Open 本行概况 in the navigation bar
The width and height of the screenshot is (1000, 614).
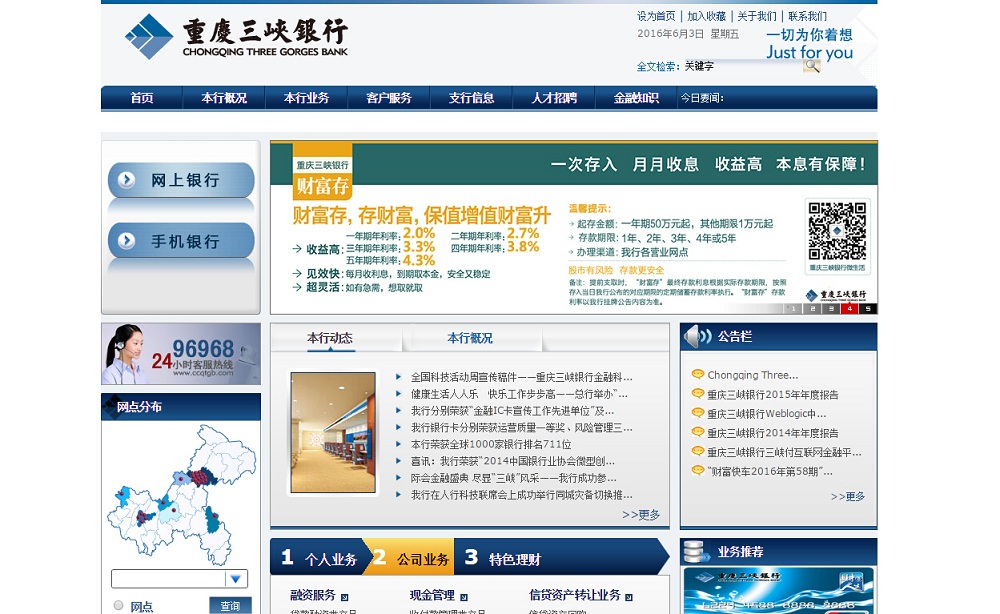224,98
